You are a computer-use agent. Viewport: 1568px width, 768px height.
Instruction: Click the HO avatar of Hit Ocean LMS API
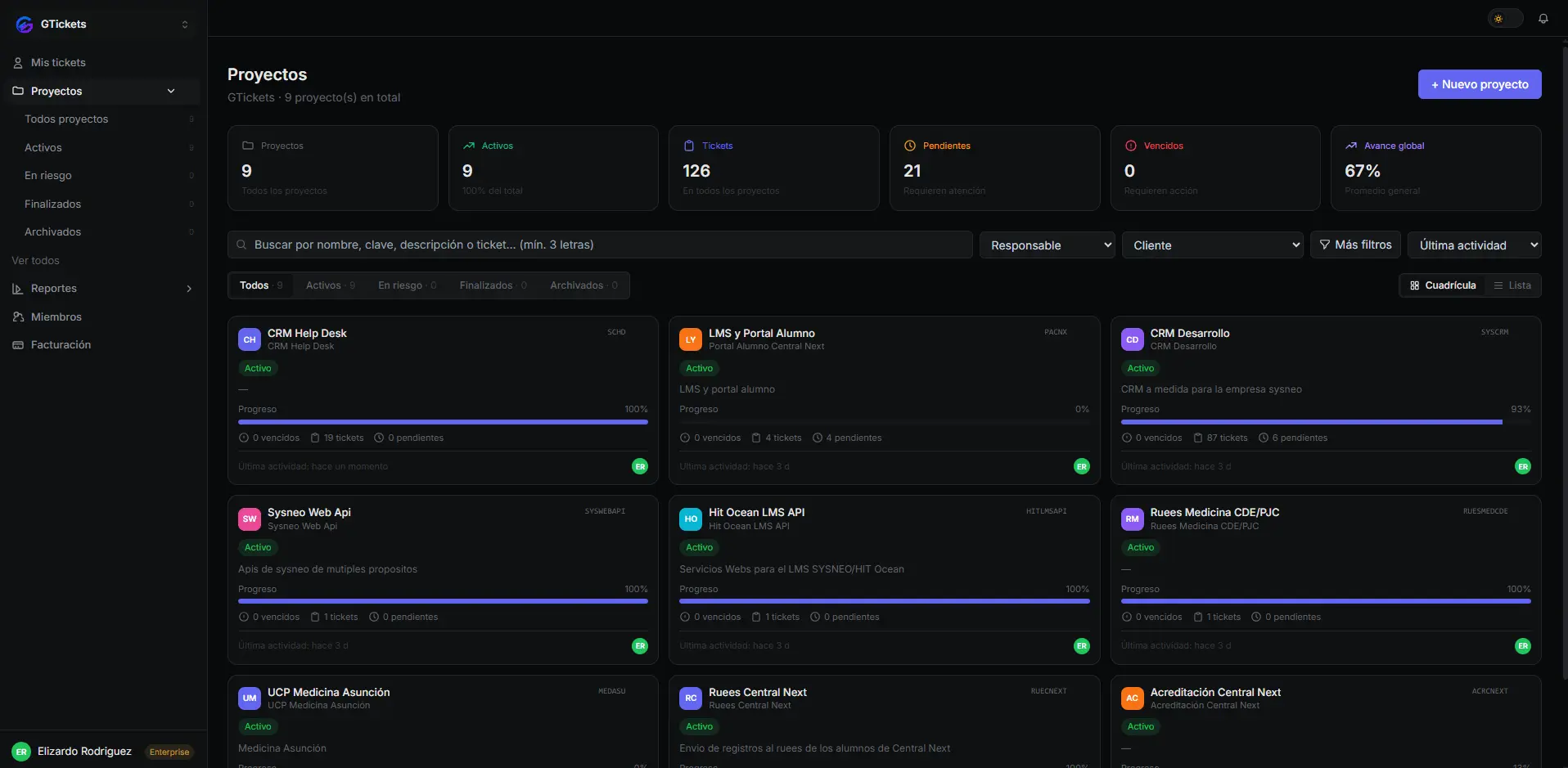[691, 519]
